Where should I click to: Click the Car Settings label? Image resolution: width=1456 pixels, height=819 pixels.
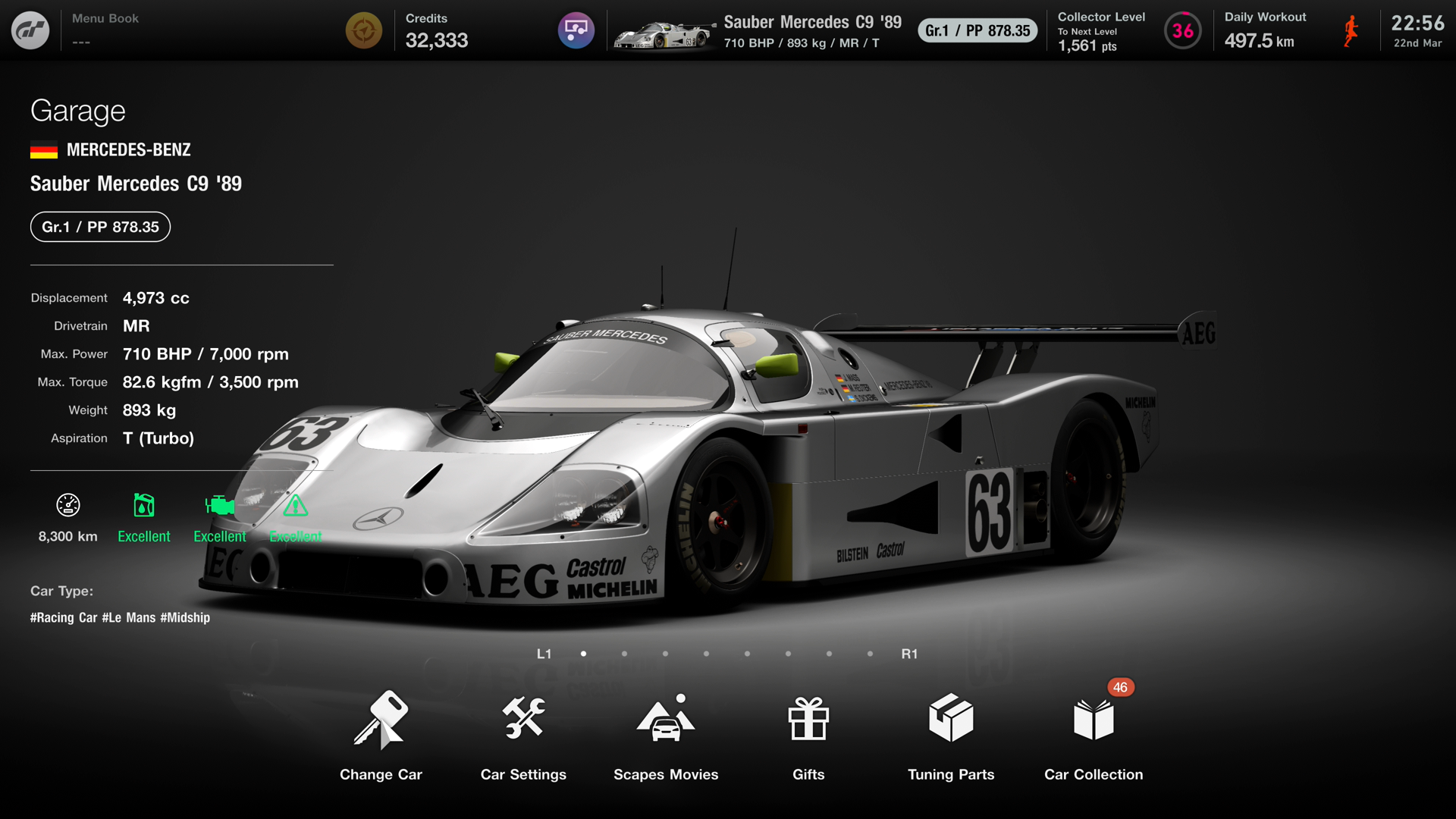523,774
